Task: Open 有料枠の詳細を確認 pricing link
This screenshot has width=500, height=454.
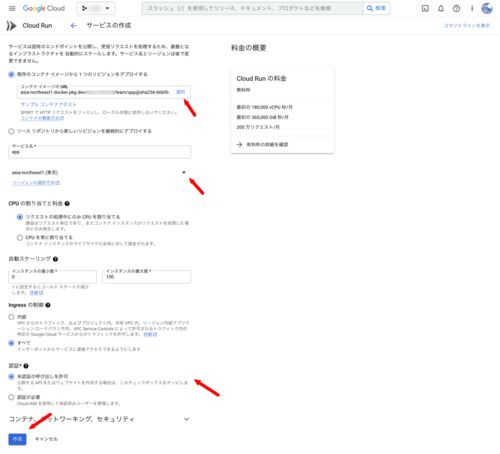Action: tap(263, 144)
